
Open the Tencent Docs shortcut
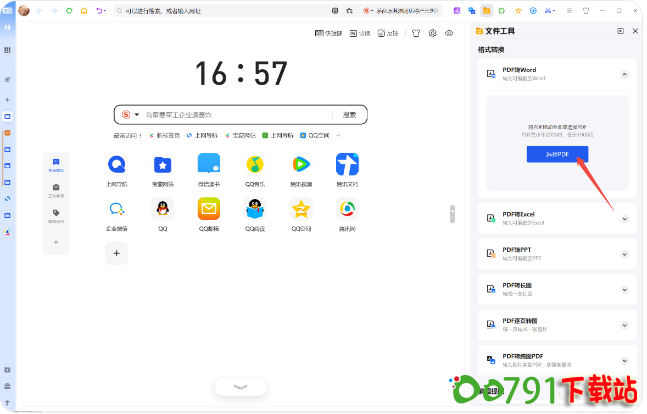pyautogui.click(x=347, y=164)
